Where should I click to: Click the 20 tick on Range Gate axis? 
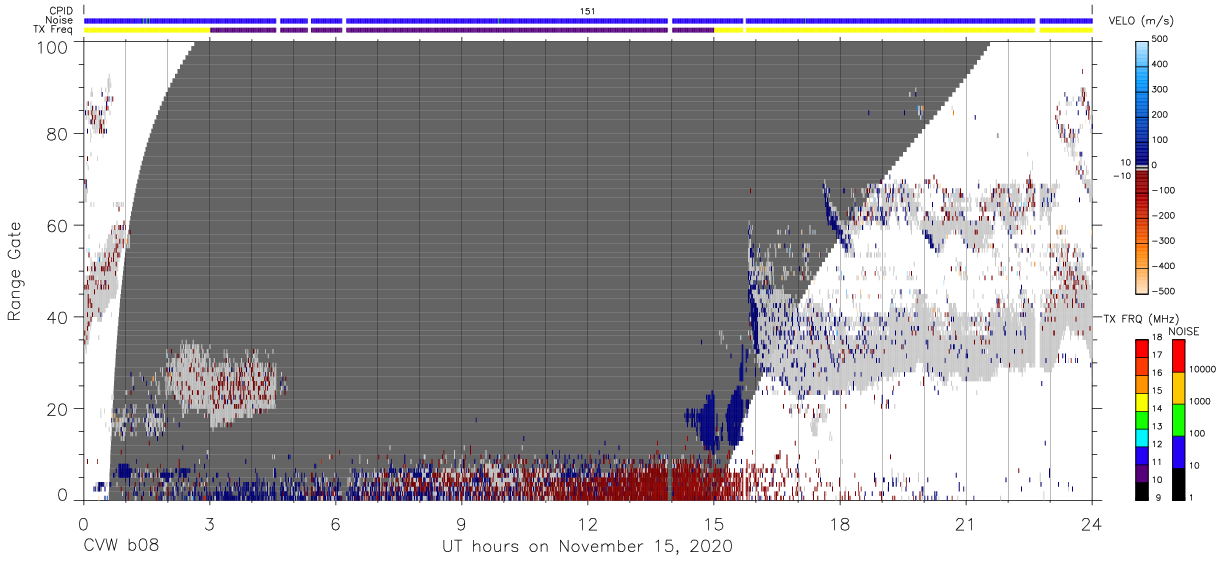point(59,409)
